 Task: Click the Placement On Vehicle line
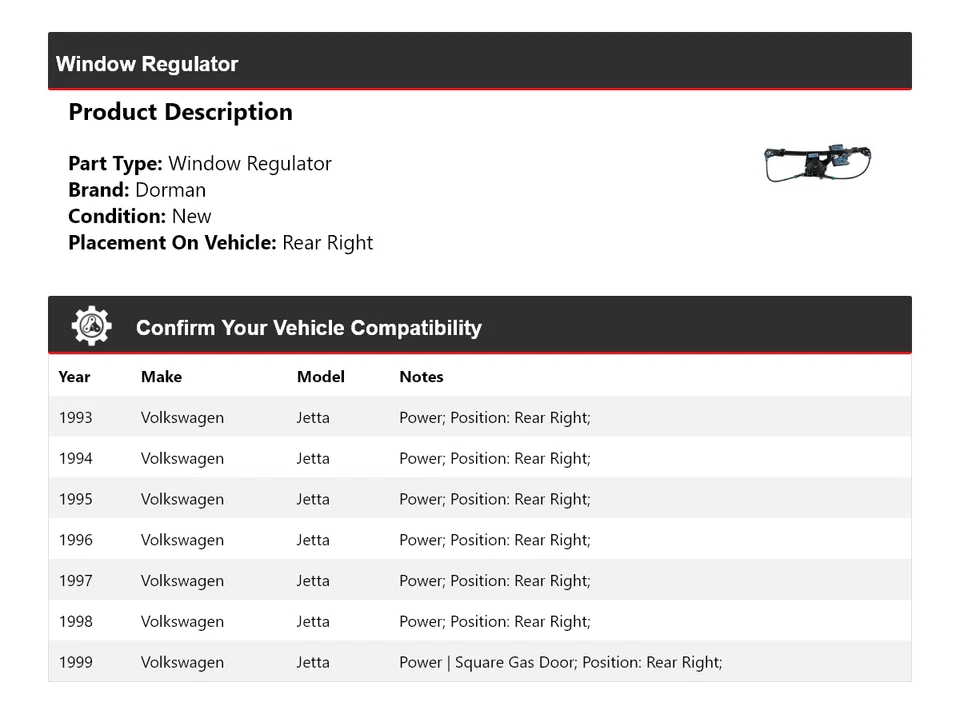pyautogui.click(x=220, y=243)
